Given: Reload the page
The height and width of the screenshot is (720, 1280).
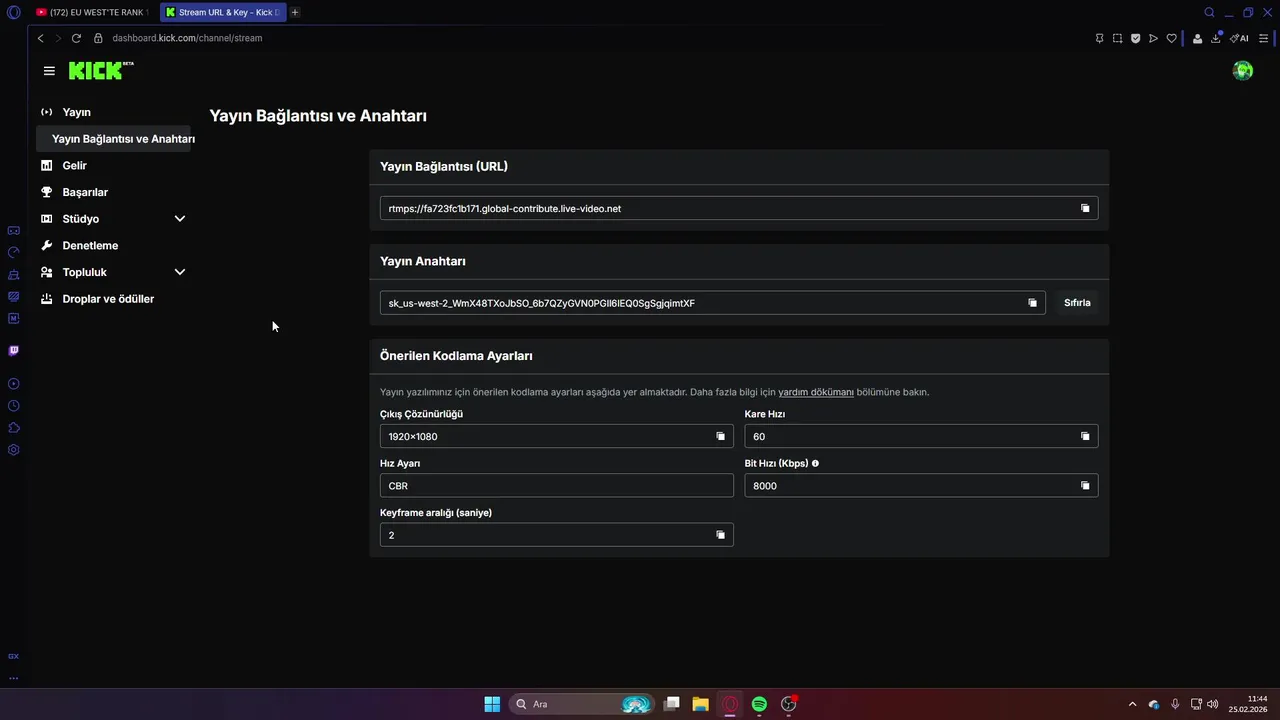Looking at the screenshot, I should pos(76,38).
